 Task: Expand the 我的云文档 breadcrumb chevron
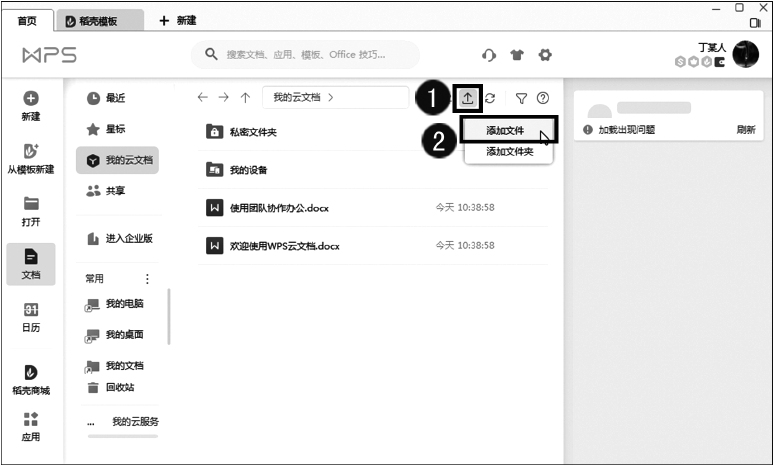pos(330,98)
